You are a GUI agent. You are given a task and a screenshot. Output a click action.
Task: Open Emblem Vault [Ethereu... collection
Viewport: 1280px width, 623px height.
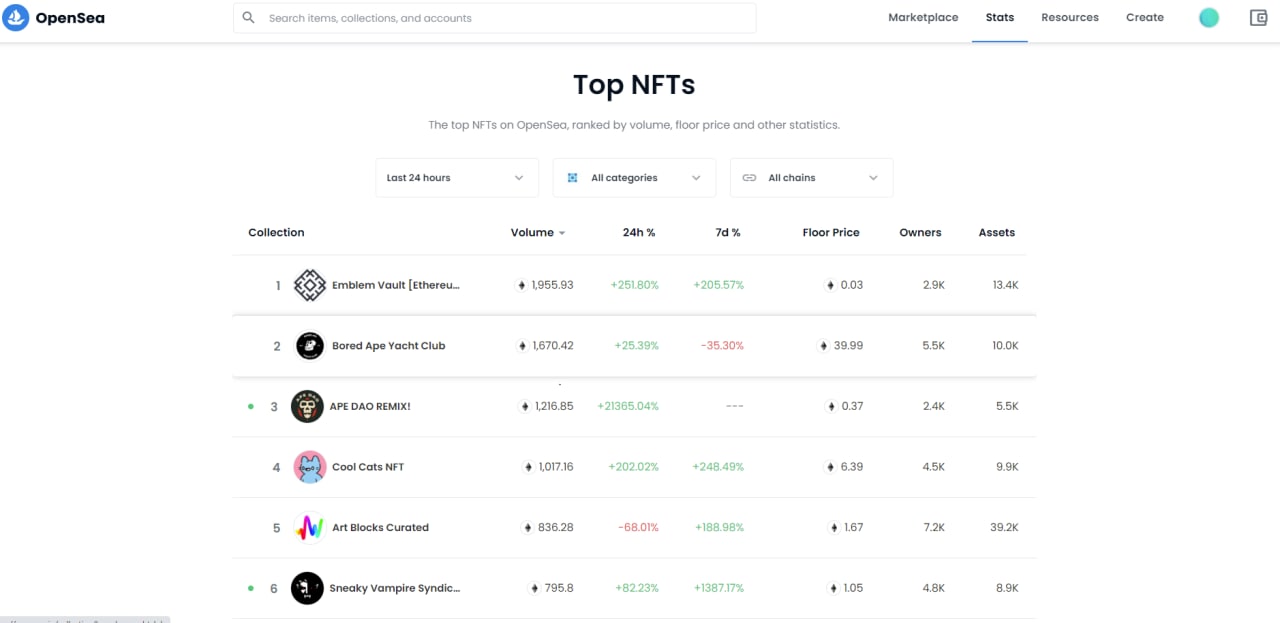point(396,285)
